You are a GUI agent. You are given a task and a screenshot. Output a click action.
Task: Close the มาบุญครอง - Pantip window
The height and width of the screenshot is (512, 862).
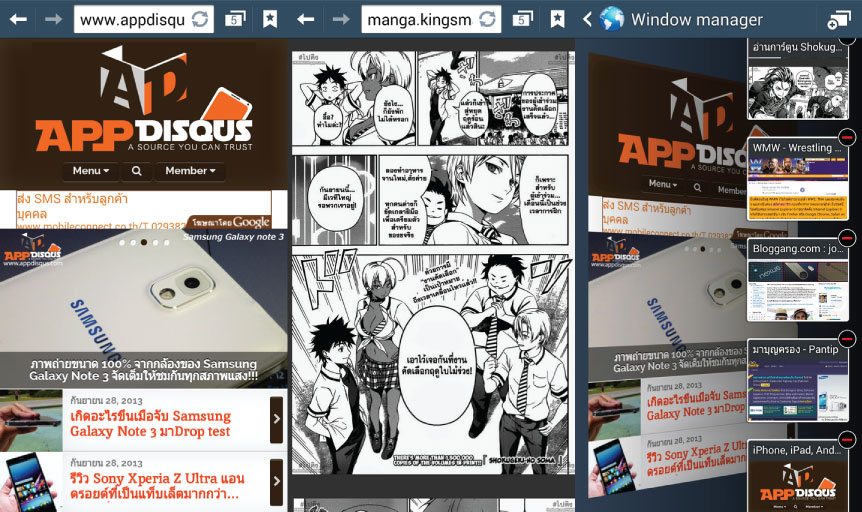[847, 339]
